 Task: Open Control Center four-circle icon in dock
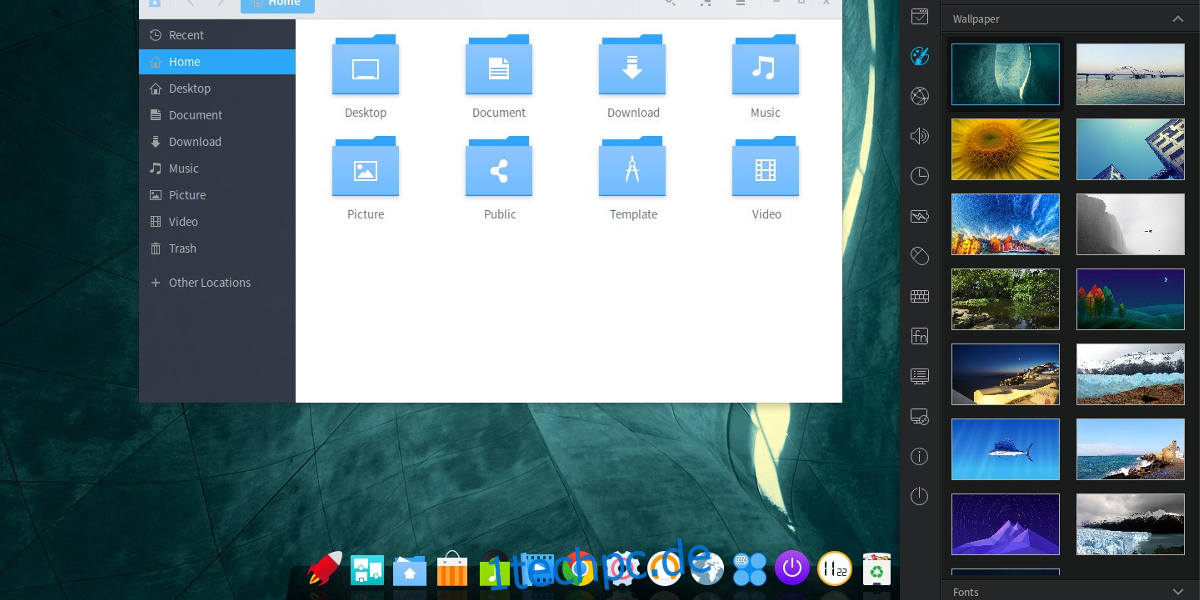[750, 569]
